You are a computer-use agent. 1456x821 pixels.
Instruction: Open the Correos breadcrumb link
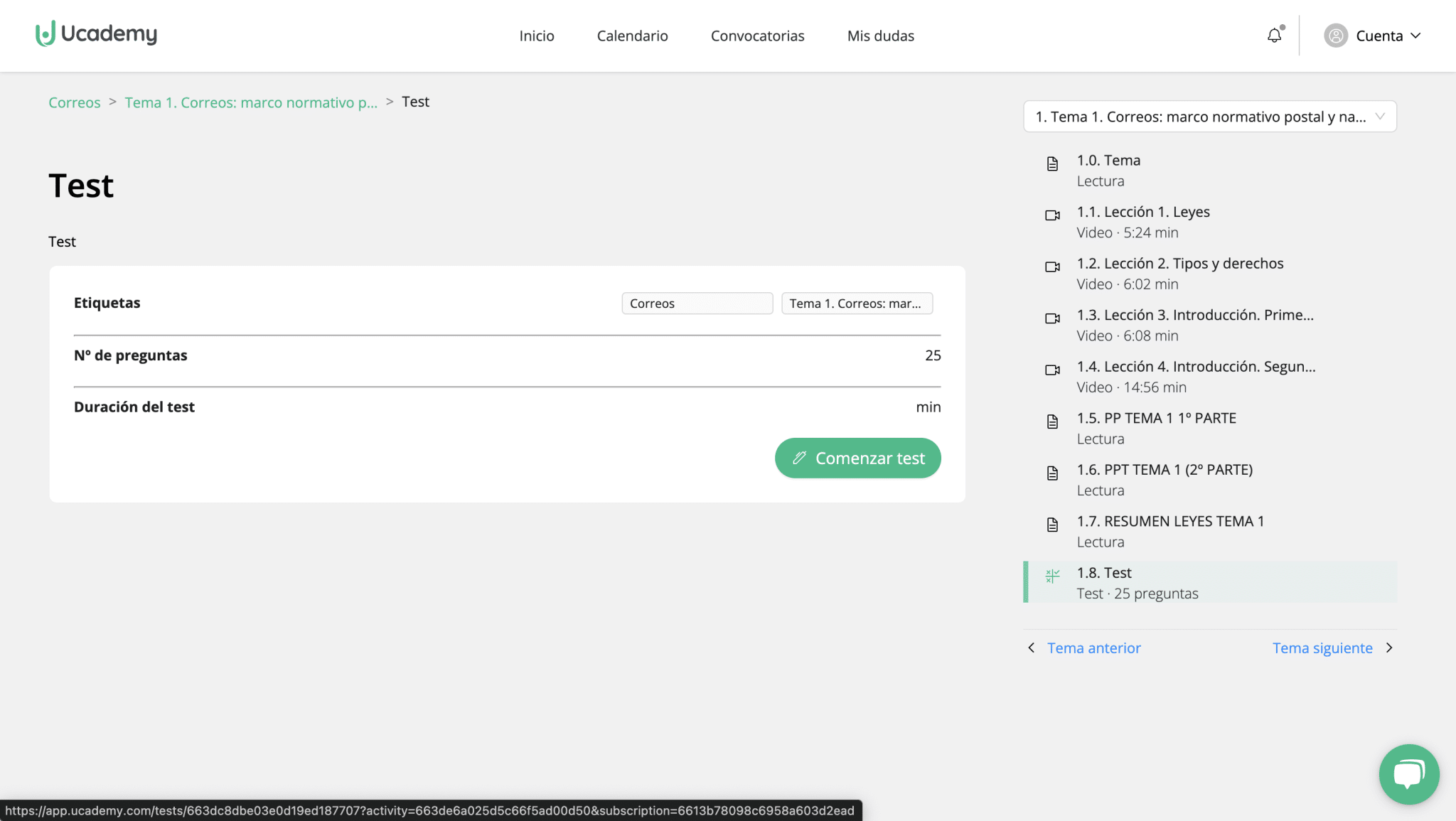tap(74, 102)
